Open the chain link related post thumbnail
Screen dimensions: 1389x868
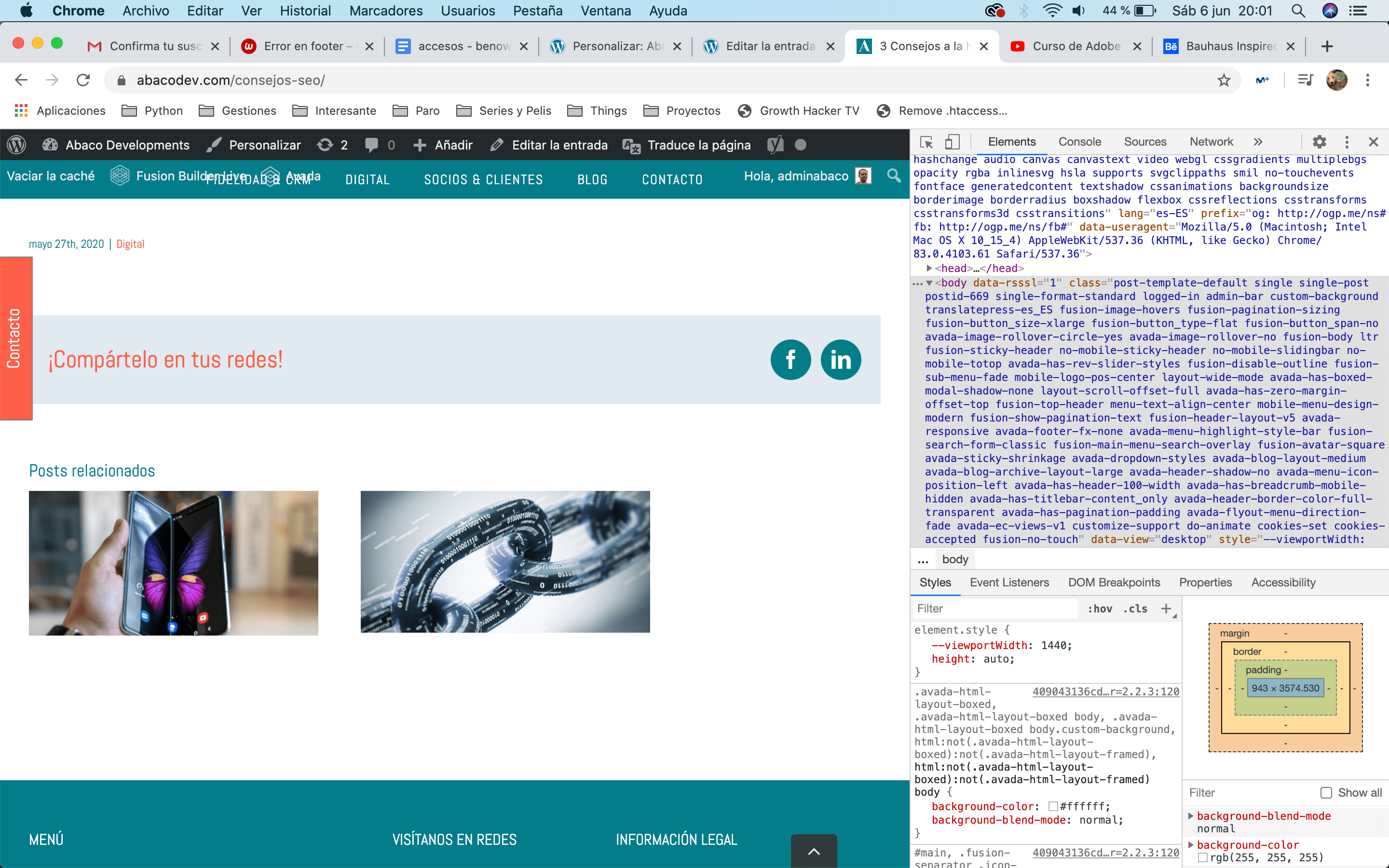point(505,561)
